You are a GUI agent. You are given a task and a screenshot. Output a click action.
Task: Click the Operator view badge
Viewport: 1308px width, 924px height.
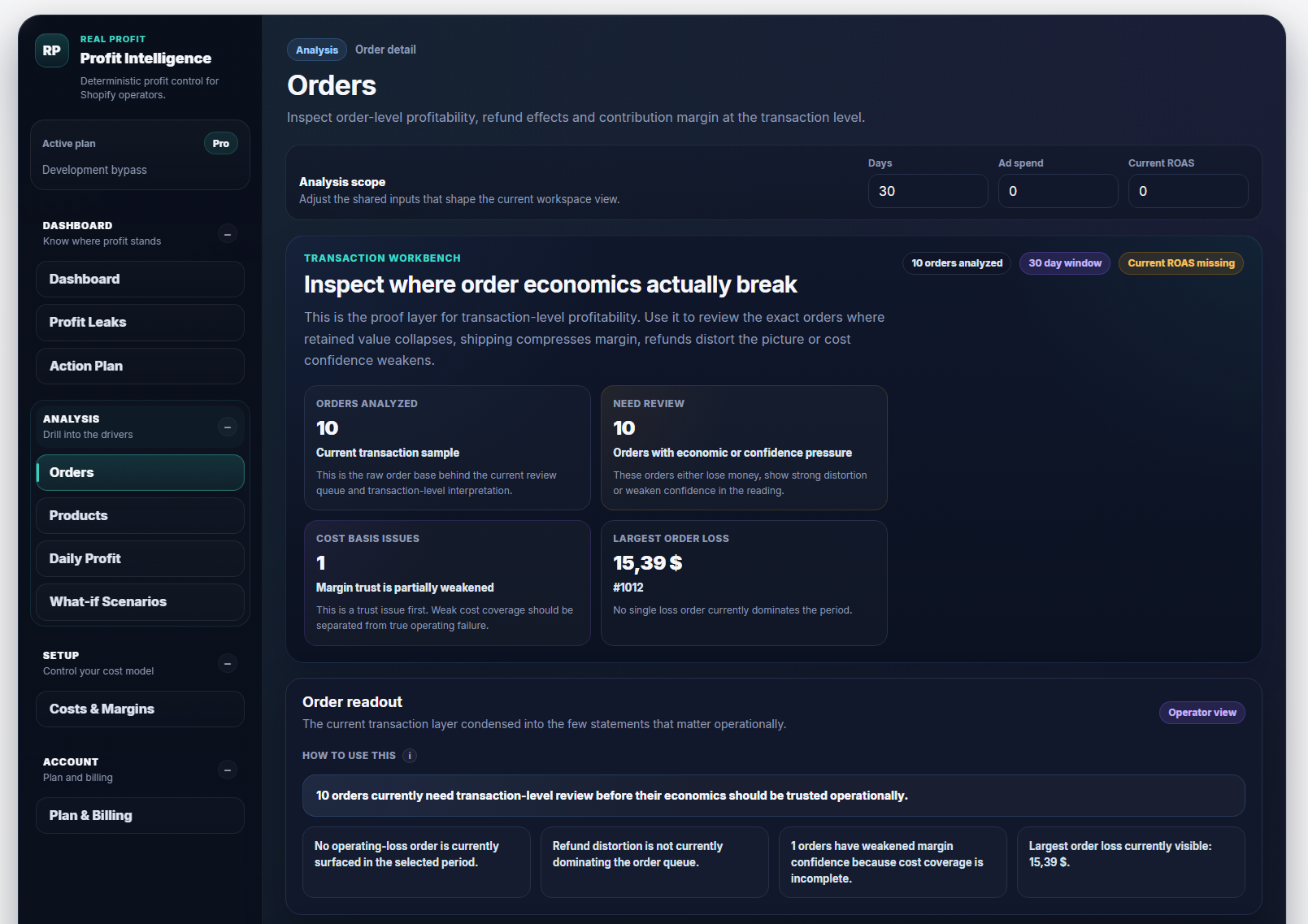click(1202, 713)
